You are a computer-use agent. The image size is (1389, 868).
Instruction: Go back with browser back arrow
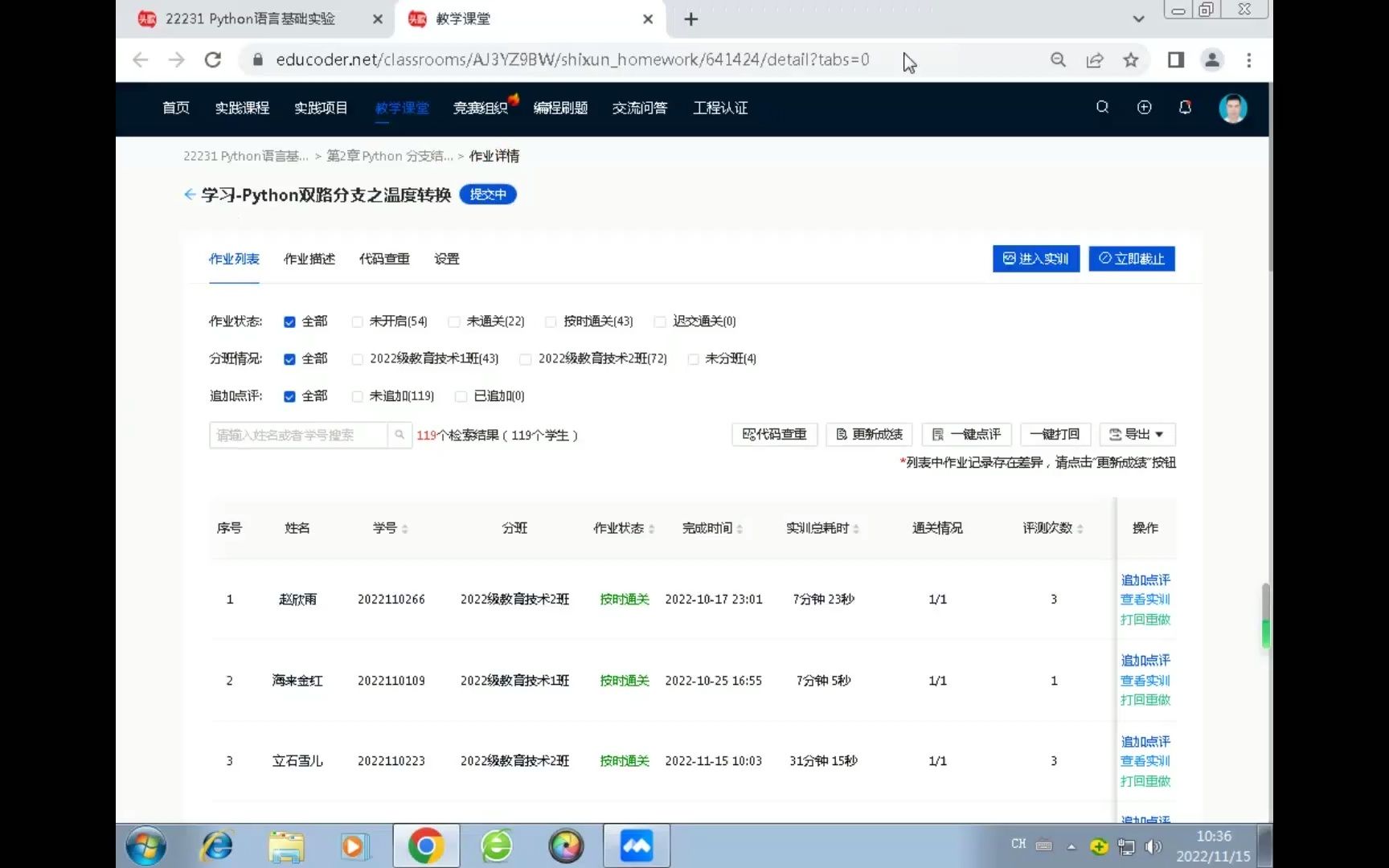click(141, 60)
